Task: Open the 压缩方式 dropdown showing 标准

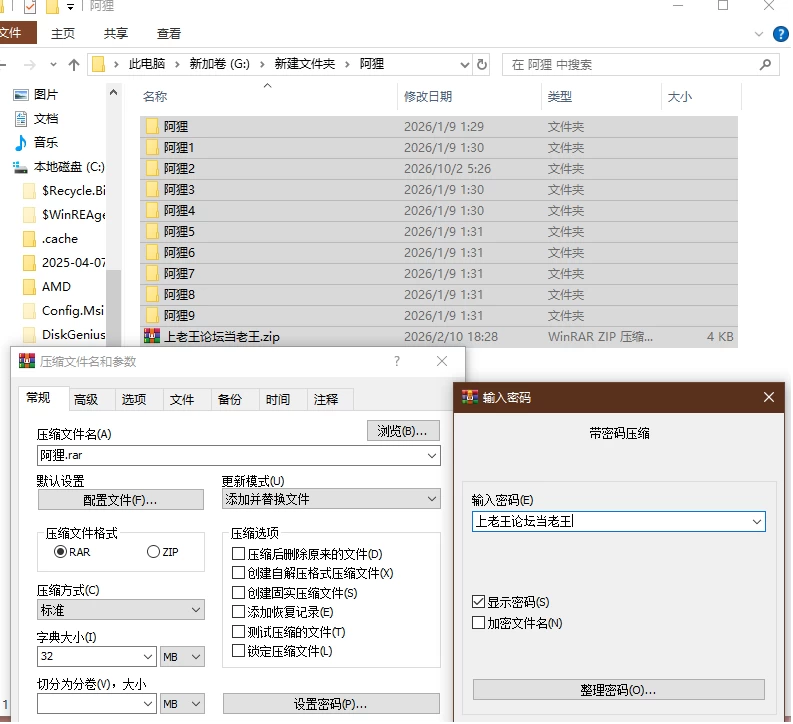Action: tap(121, 610)
